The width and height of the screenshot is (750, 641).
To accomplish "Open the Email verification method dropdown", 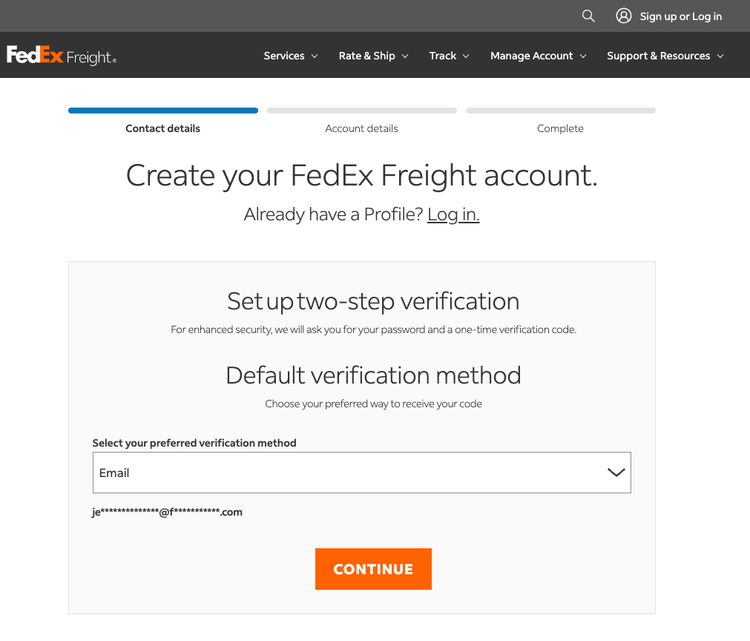I will click(362, 473).
